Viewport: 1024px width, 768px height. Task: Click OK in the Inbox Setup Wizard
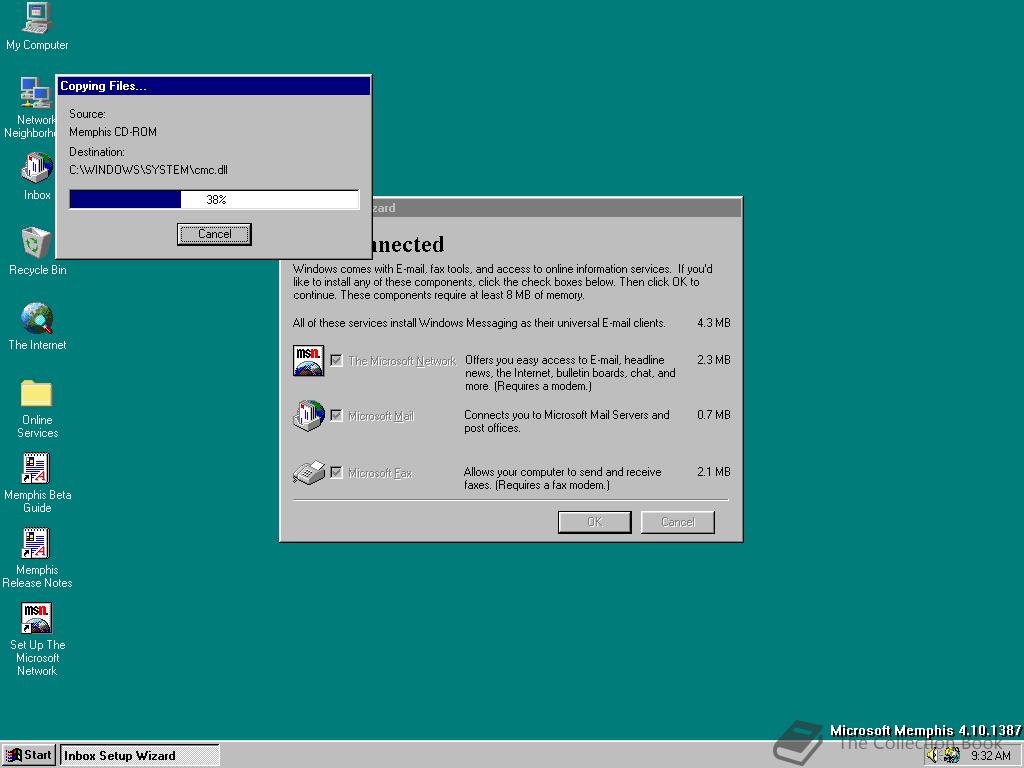point(594,522)
